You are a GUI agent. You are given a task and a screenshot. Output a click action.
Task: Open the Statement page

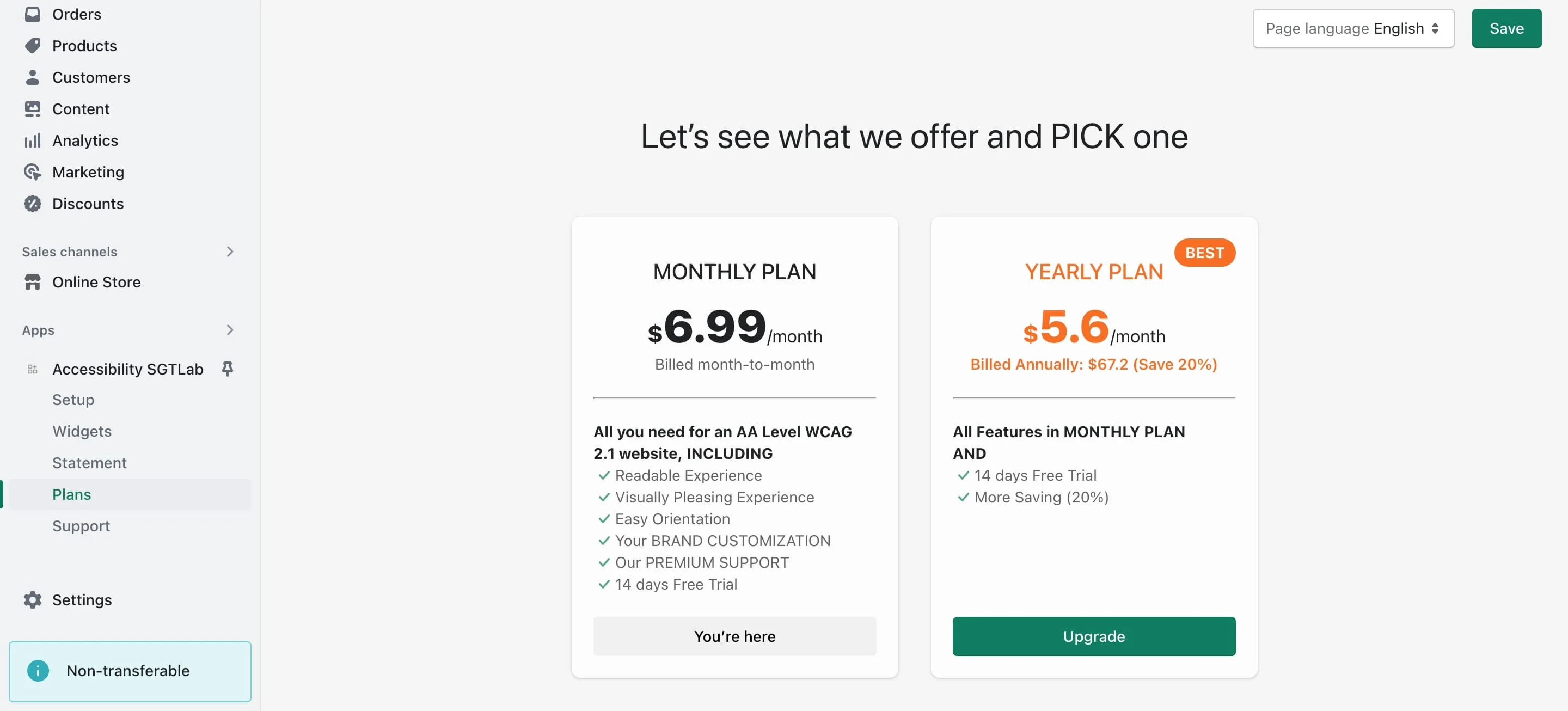coord(89,463)
